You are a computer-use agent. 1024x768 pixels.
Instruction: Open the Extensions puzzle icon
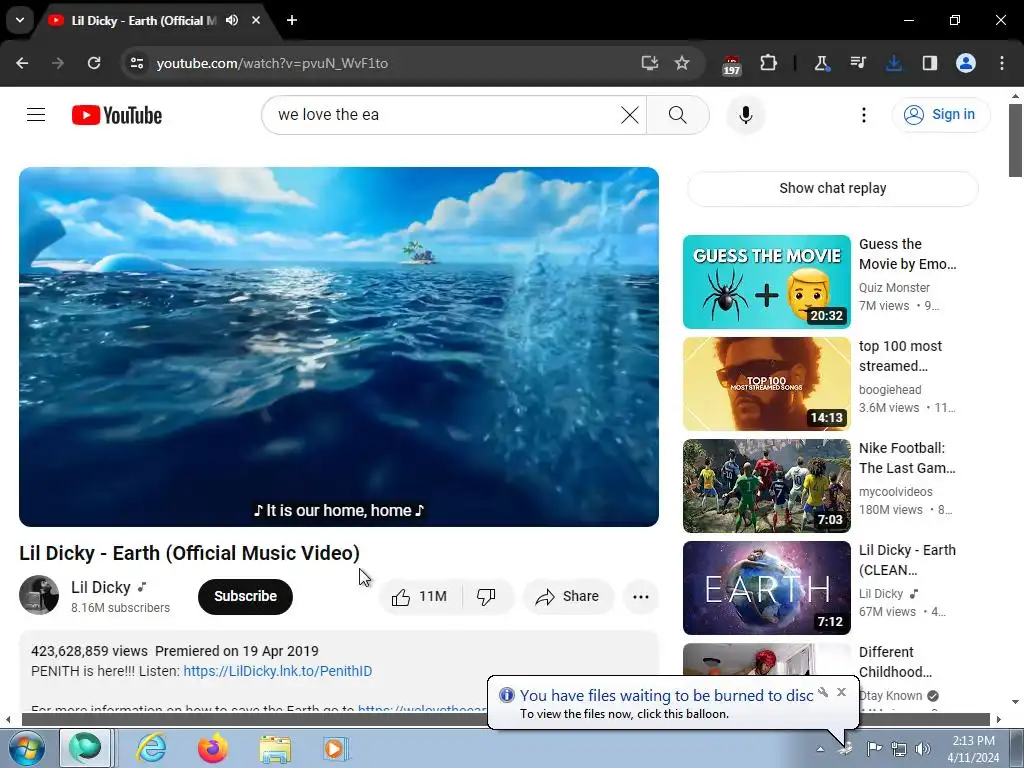[x=769, y=63]
